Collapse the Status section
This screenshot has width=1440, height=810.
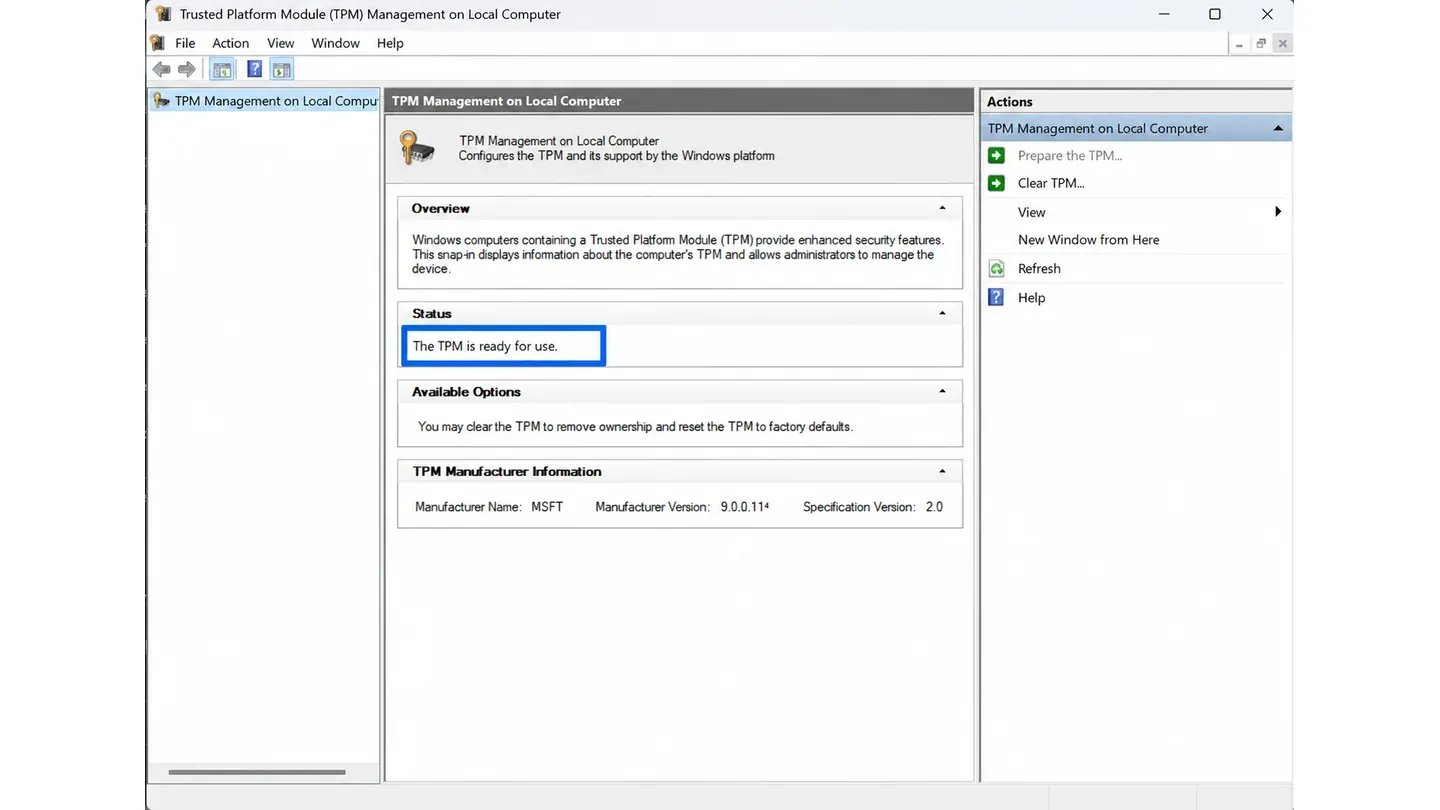pyautogui.click(x=942, y=313)
